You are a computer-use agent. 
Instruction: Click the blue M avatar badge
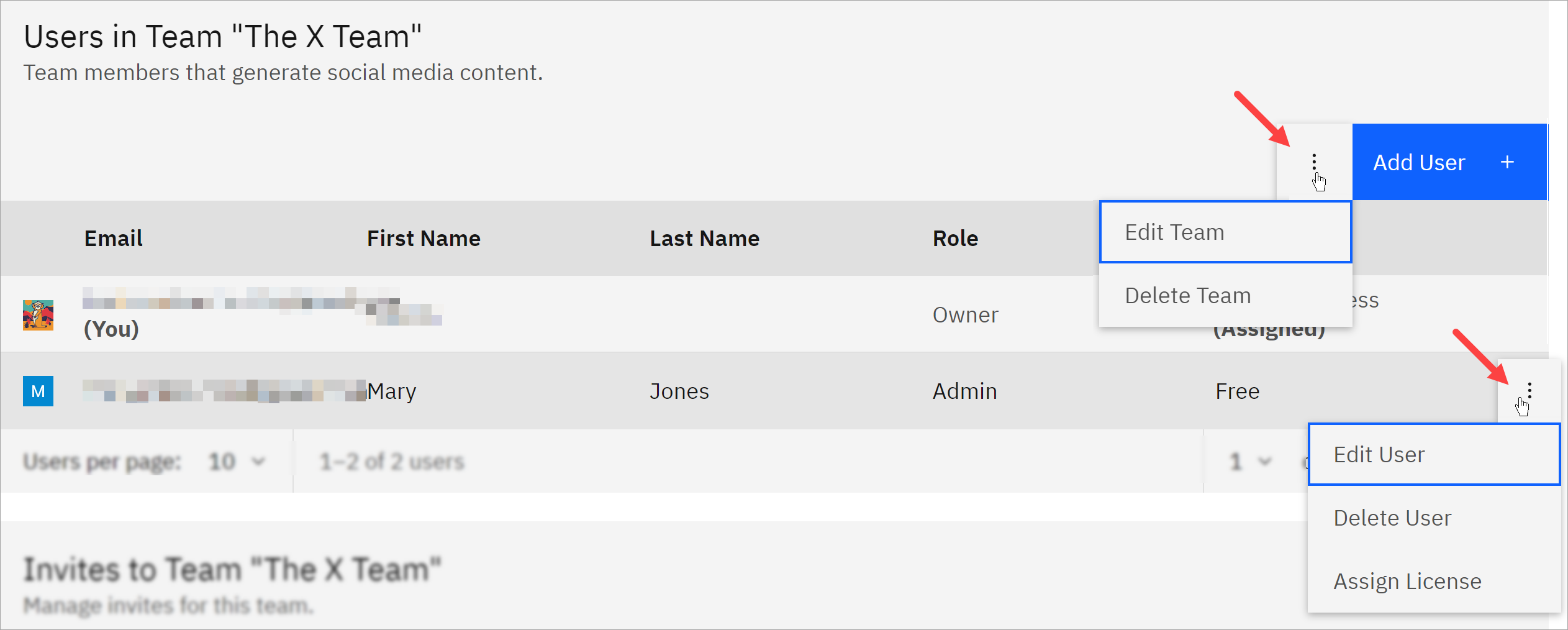tap(38, 391)
